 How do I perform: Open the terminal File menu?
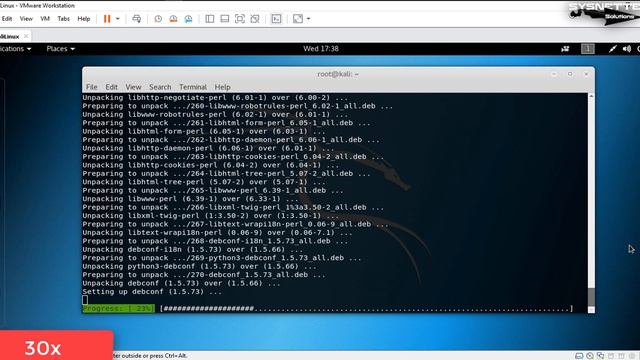[91, 87]
